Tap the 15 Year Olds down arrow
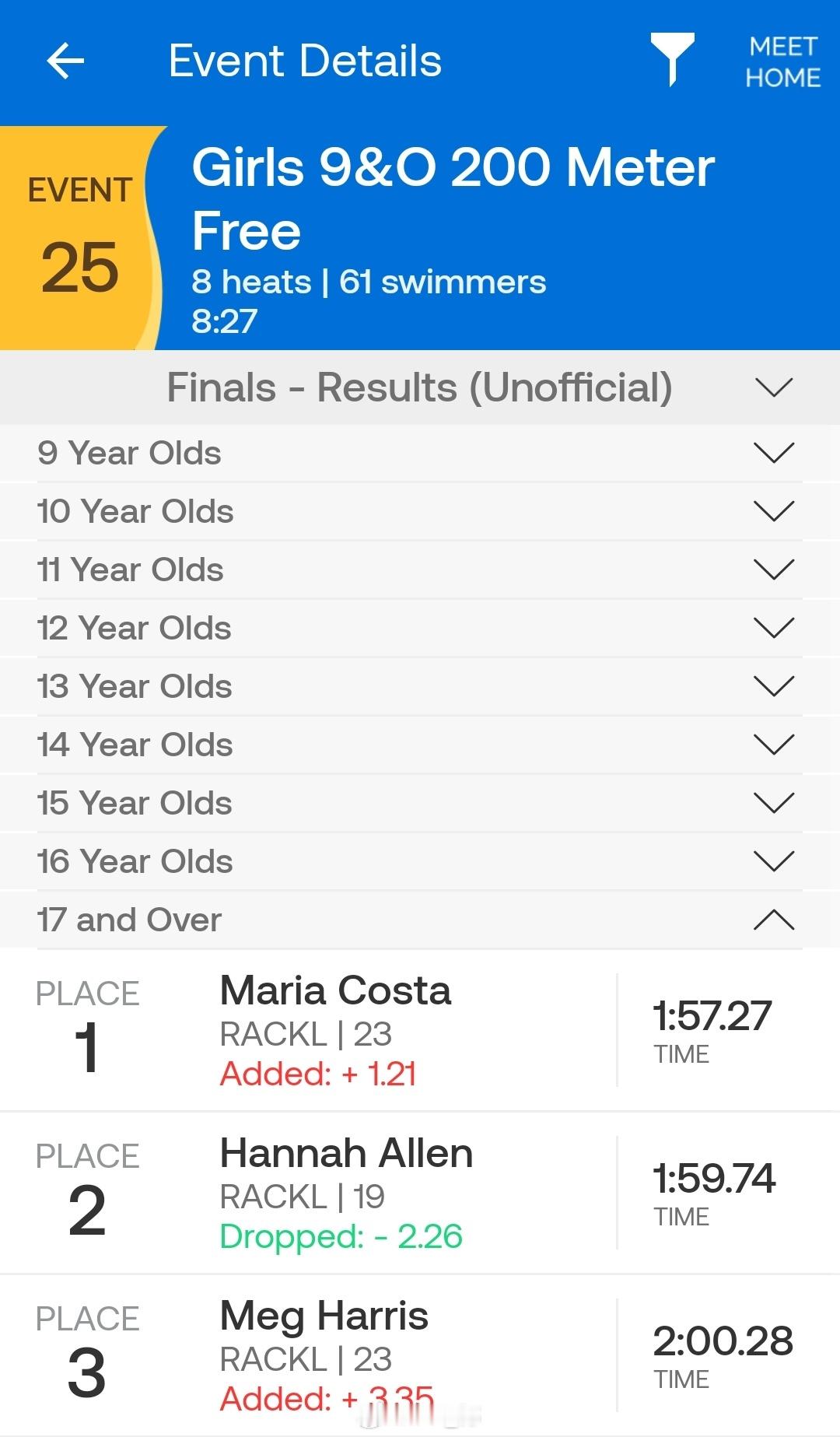 [x=773, y=803]
